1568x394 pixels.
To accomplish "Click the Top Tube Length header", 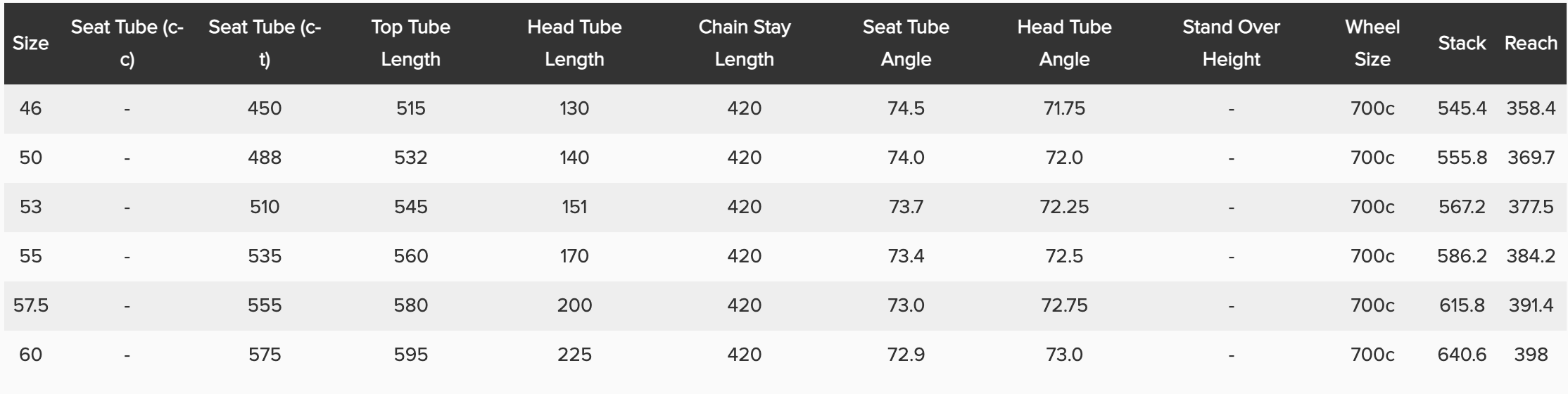I will click(x=410, y=44).
